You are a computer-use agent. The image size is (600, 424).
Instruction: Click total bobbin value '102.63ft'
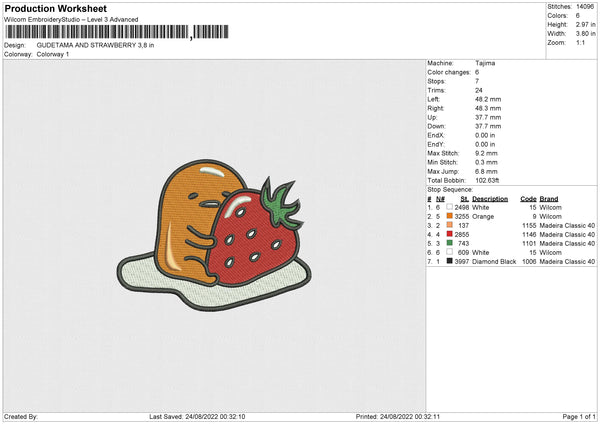point(487,180)
